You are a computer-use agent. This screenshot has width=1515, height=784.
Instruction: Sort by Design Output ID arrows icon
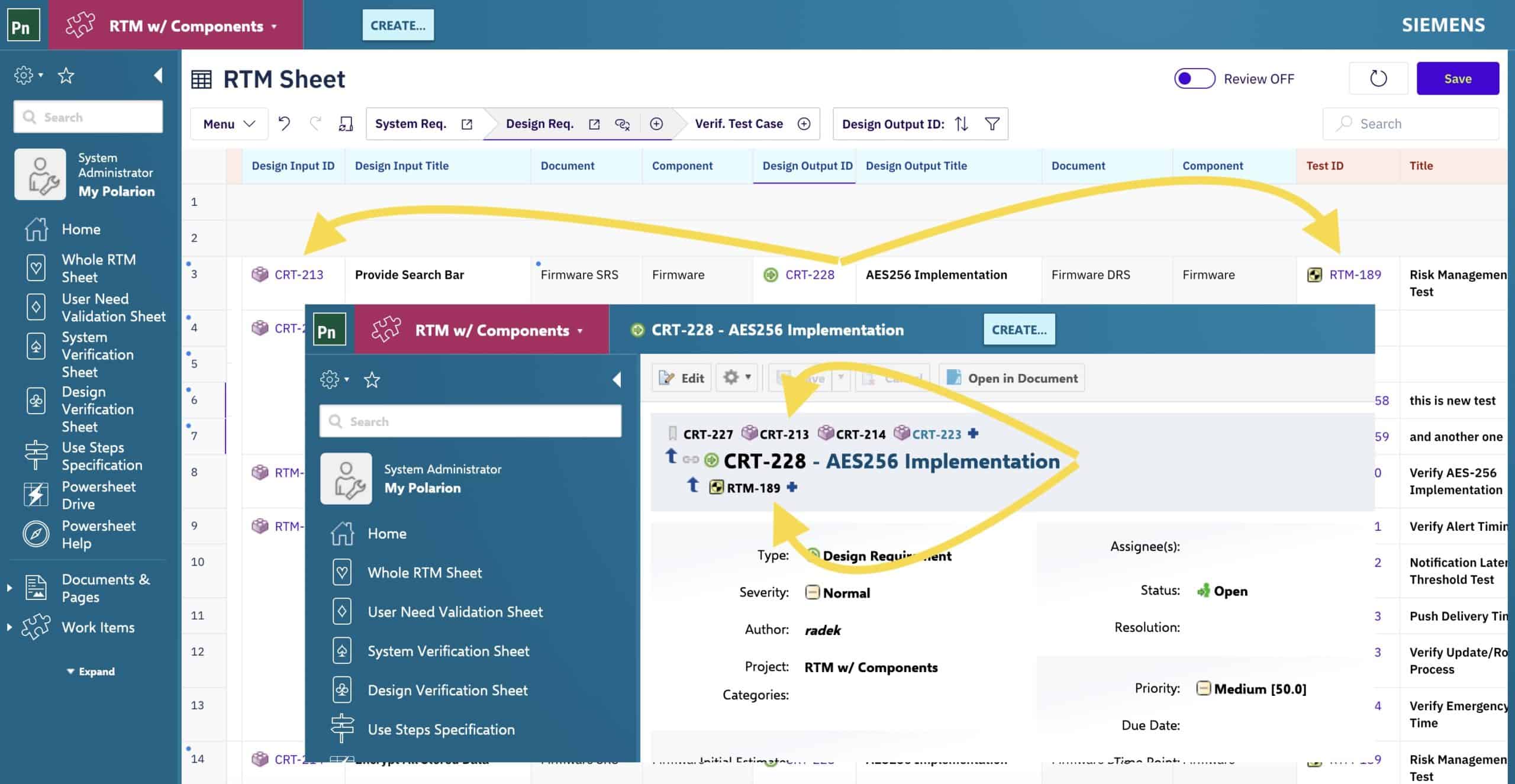click(962, 124)
